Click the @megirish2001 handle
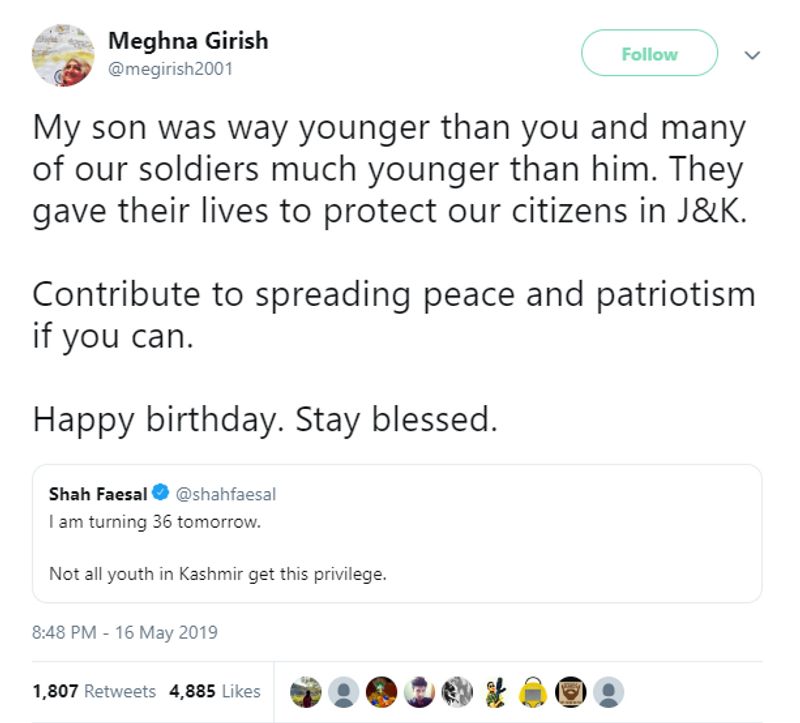800x723 pixels. click(170, 69)
